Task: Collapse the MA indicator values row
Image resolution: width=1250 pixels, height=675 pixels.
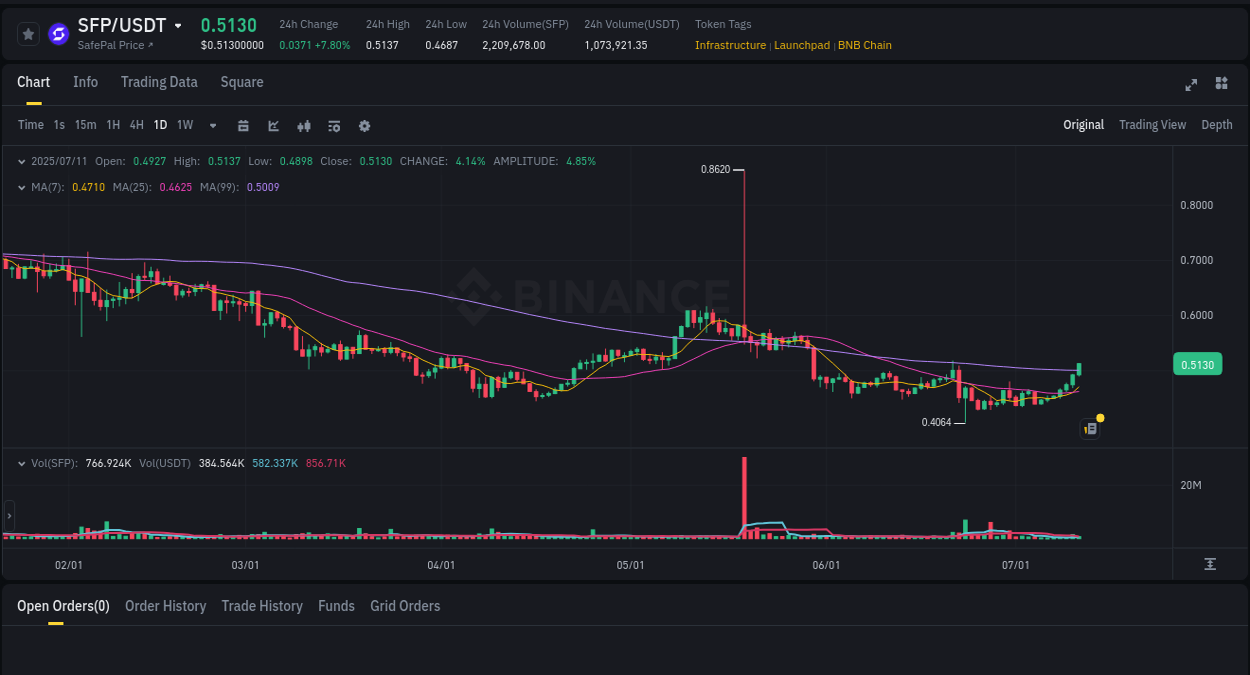Action: click(22, 187)
